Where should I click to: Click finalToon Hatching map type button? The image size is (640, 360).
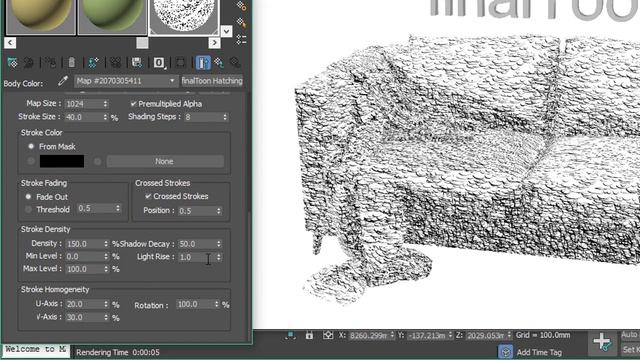pos(212,81)
